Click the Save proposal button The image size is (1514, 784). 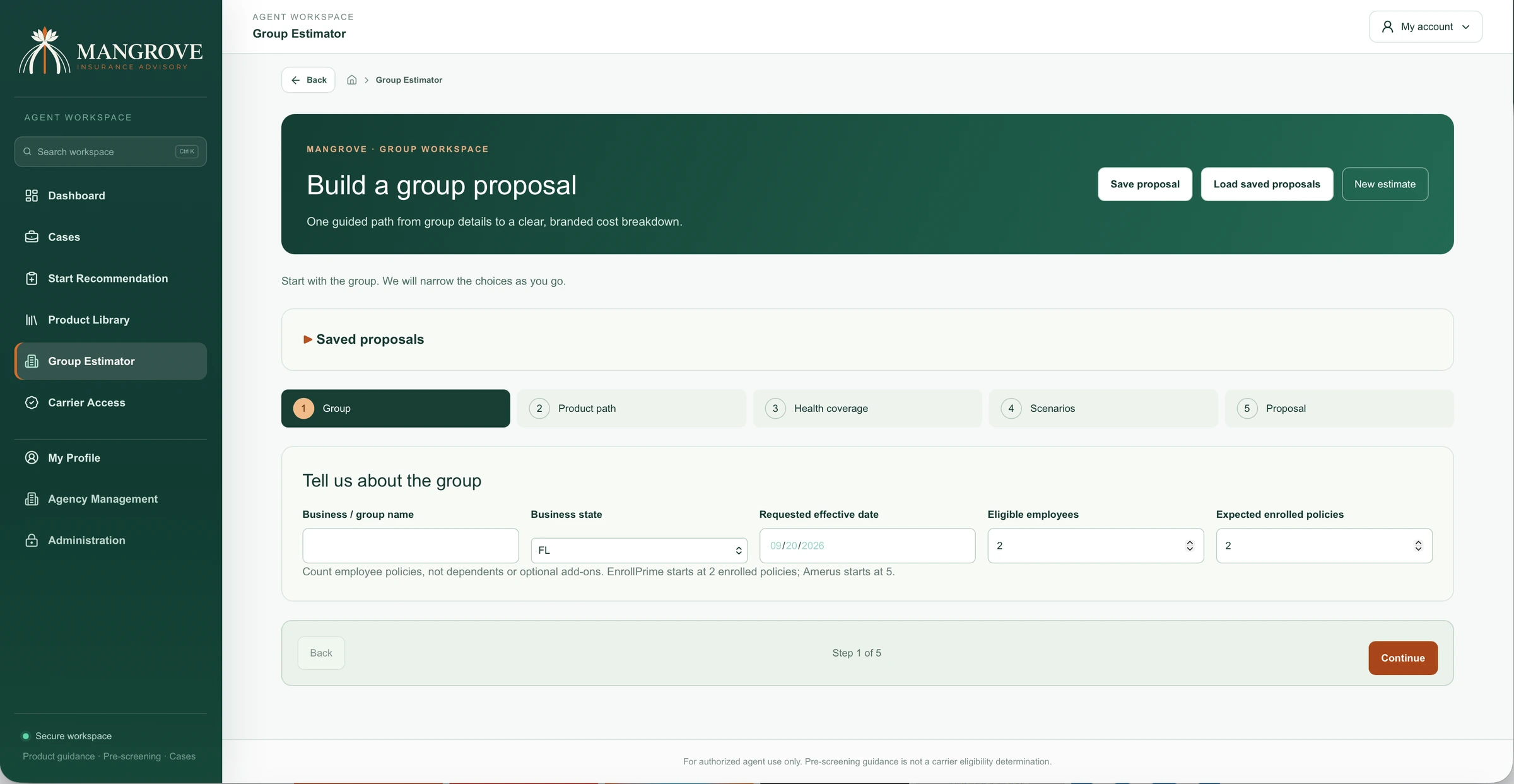coord(1145,184)
